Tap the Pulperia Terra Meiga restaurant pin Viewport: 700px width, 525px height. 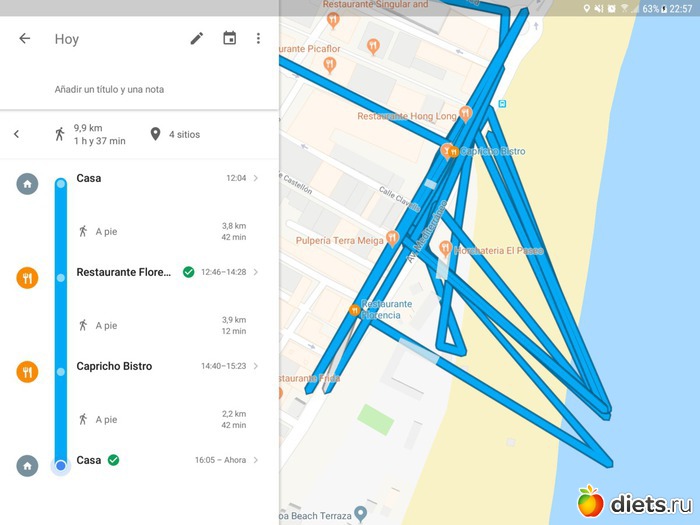point(392,238)
